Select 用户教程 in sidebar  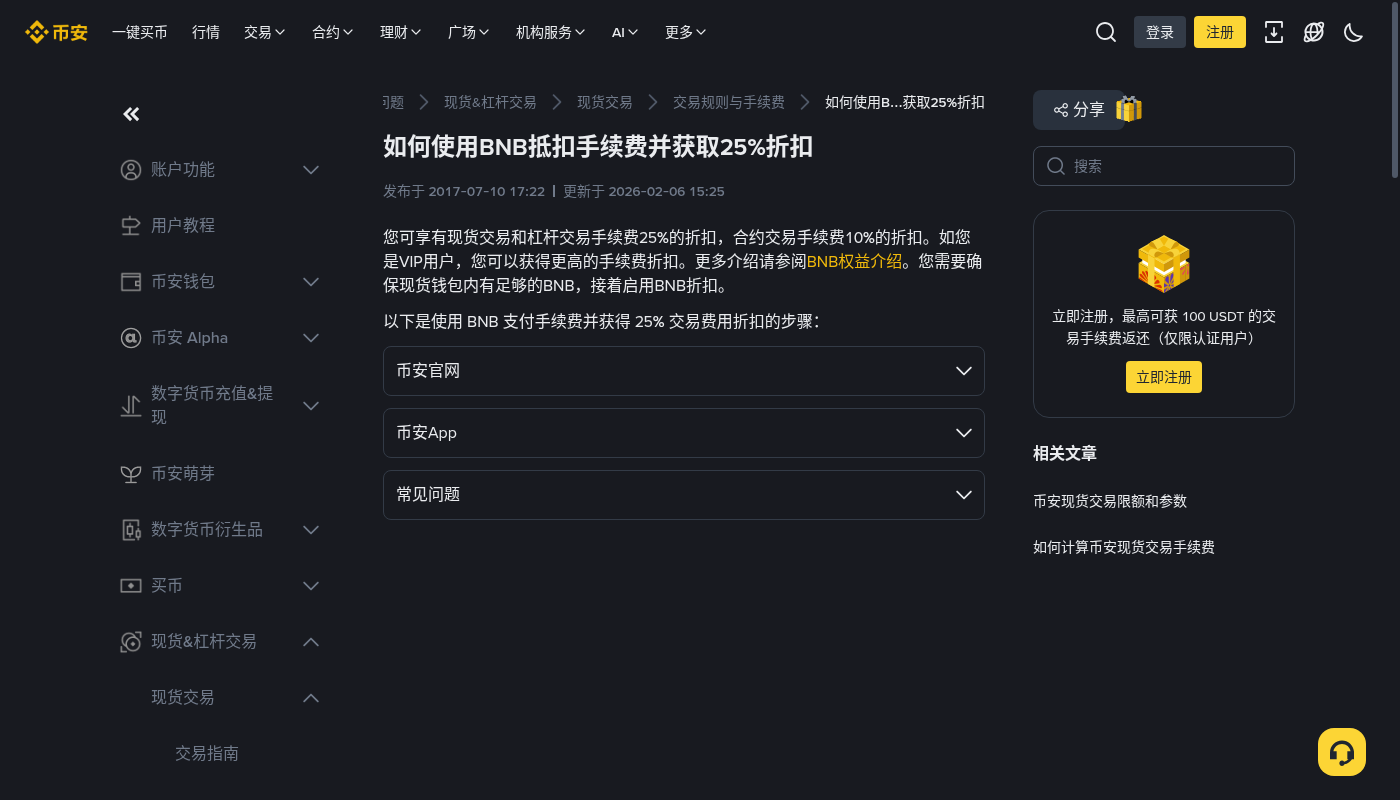point(183,226)
